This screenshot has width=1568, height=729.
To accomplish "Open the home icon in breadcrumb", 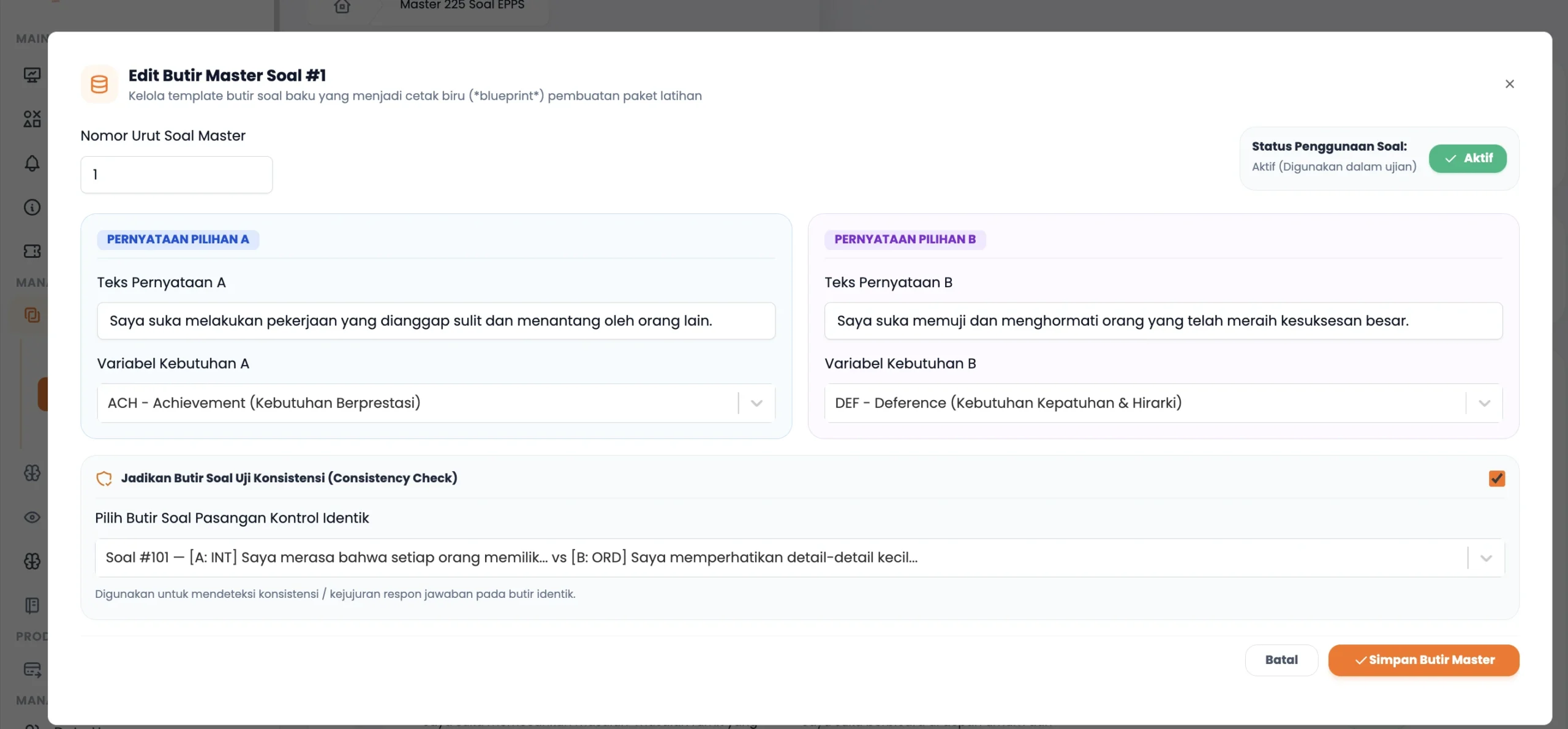I will [342, 7].
